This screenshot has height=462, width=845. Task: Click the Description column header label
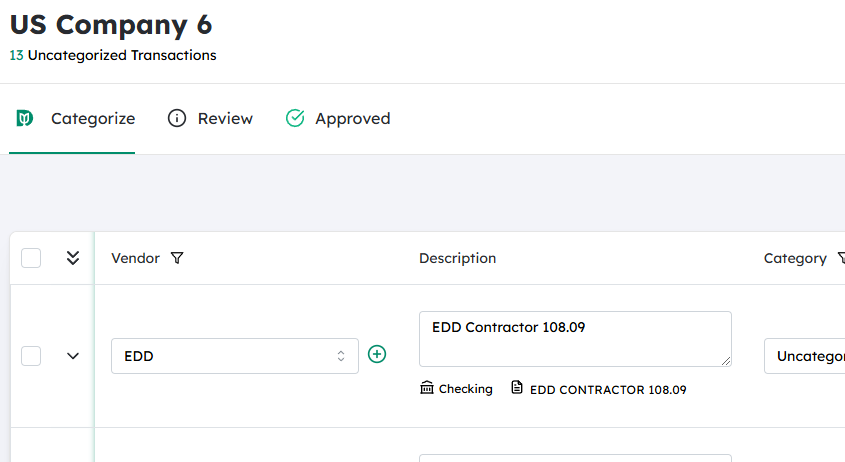457,258
